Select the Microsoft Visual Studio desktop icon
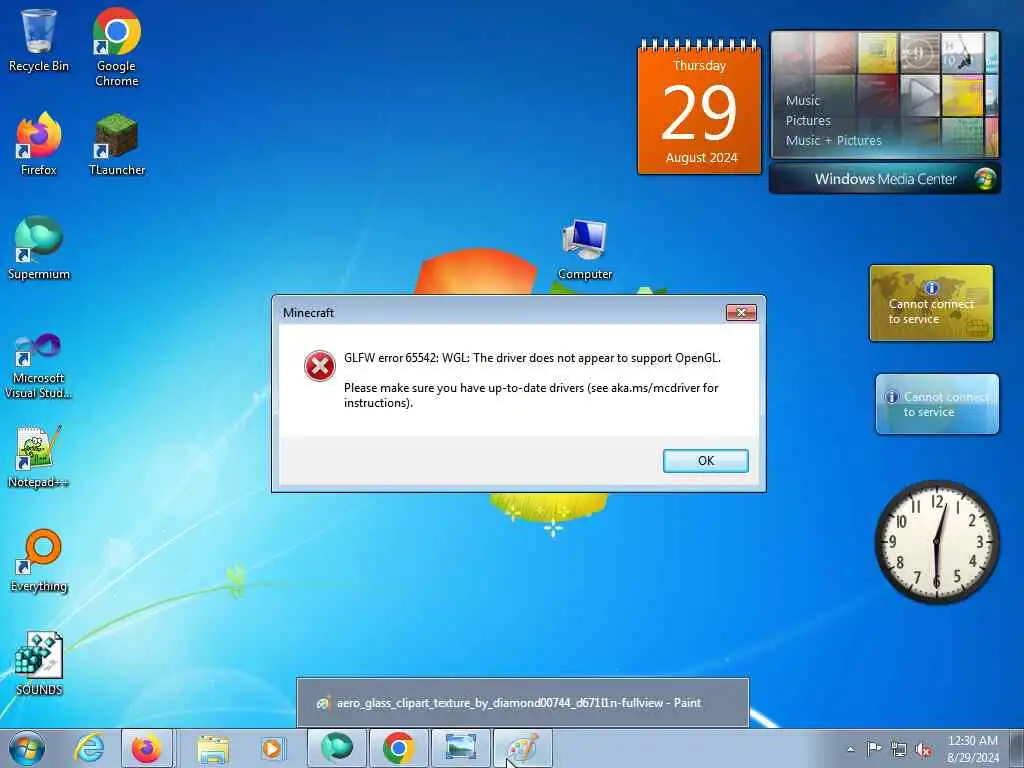 click(x=39, y=366)
